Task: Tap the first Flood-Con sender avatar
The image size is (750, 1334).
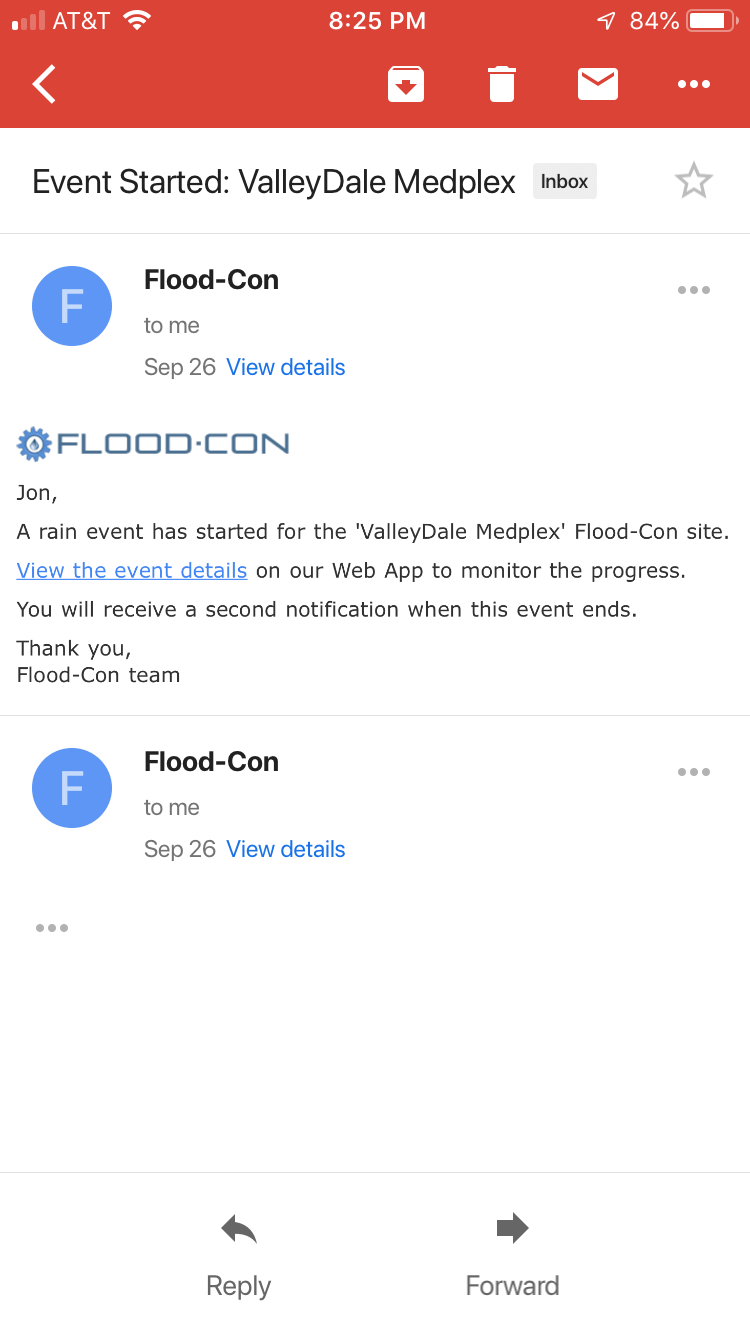Action: (72, 306)
